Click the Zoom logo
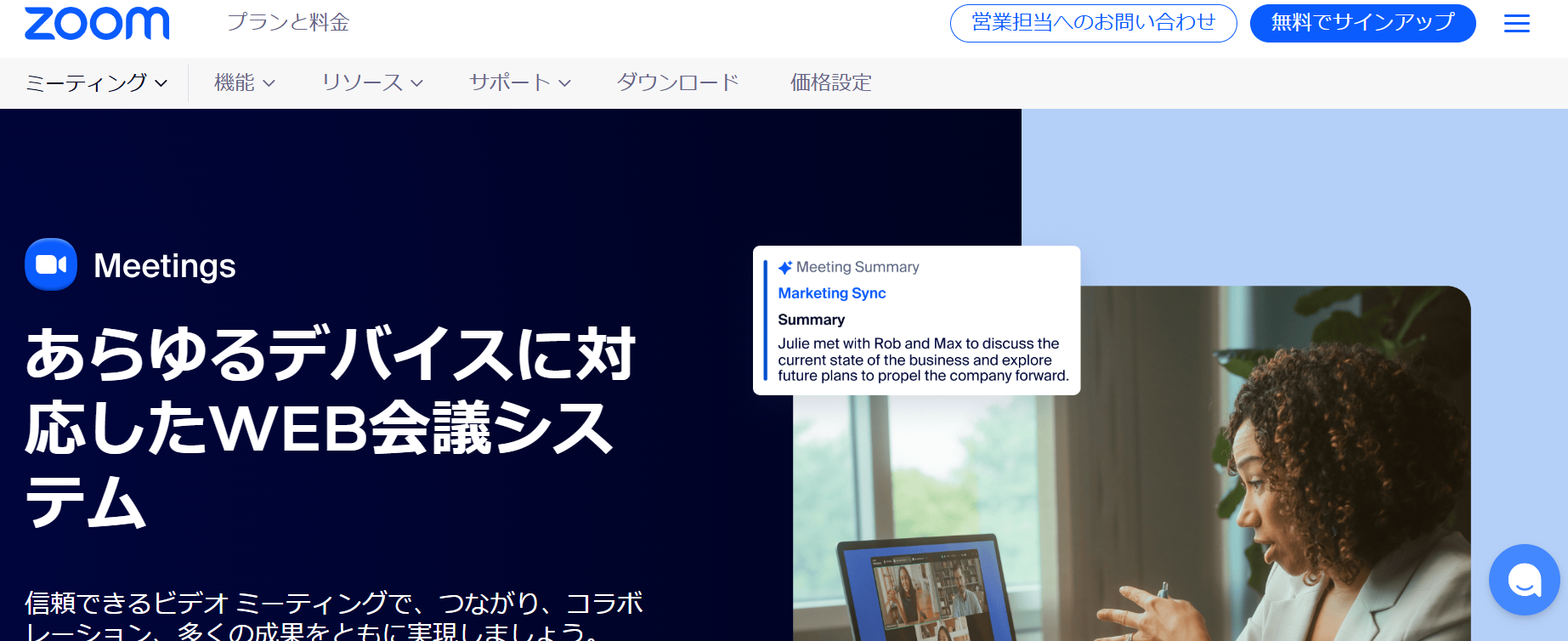Viewport: 1568px width, 641px height. 97,23
